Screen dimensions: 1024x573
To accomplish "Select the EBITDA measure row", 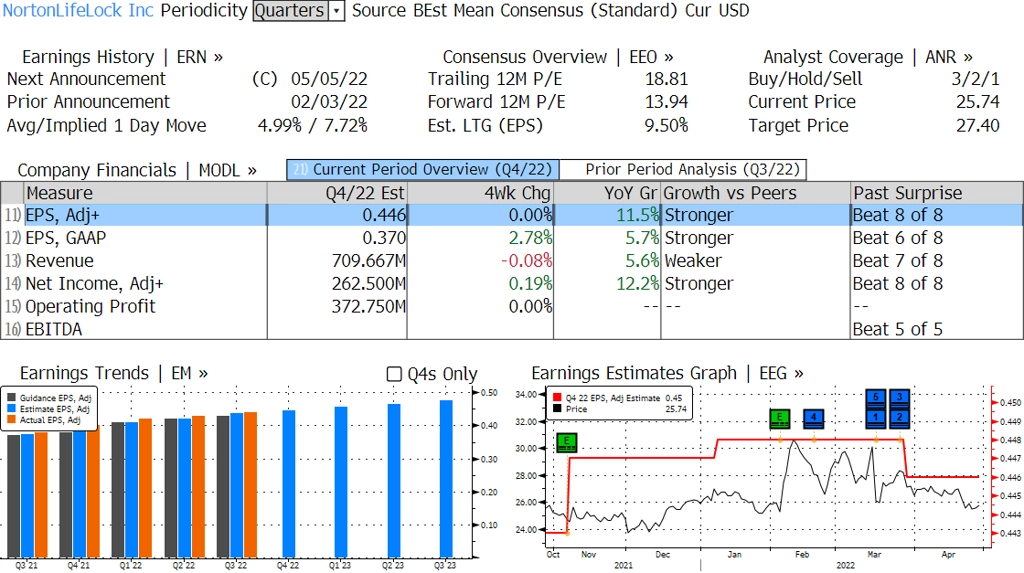I will (x=512, y=329).
